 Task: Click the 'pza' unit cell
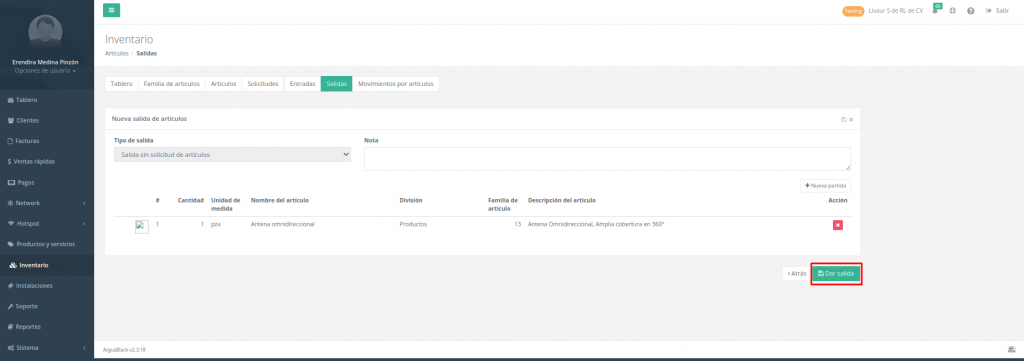216,224
